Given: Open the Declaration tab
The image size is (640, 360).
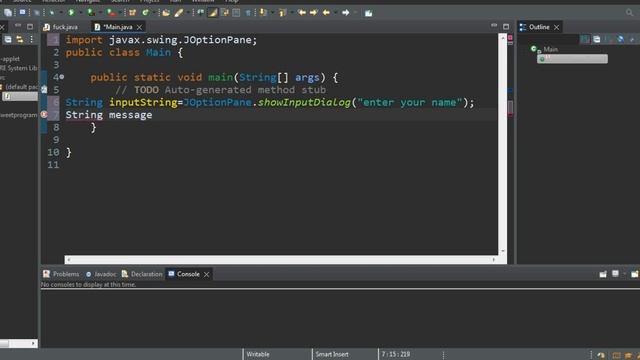Looking at the screenshot, I should (x=142, y=274).
